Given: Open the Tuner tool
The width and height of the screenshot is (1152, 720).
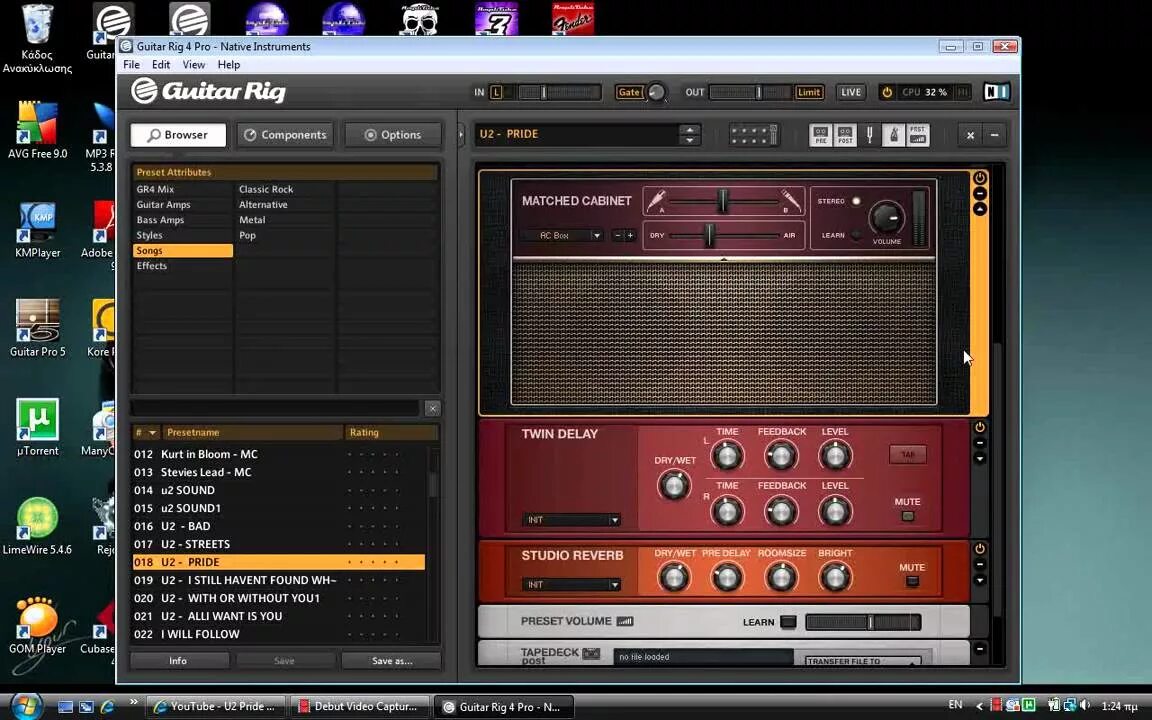Looking at the screenshot, I should coord(869,135).
